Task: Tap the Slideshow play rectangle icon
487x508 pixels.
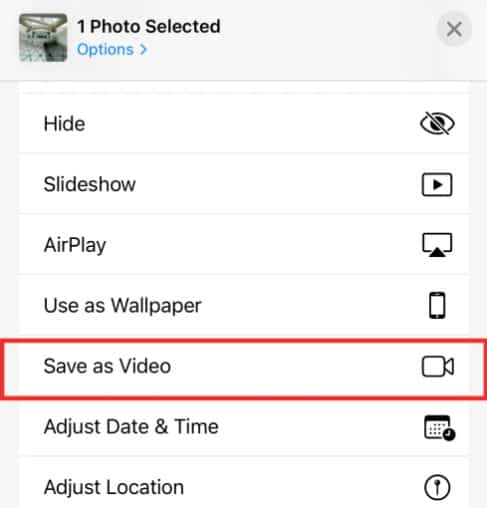Action: (x=437, y=184)
